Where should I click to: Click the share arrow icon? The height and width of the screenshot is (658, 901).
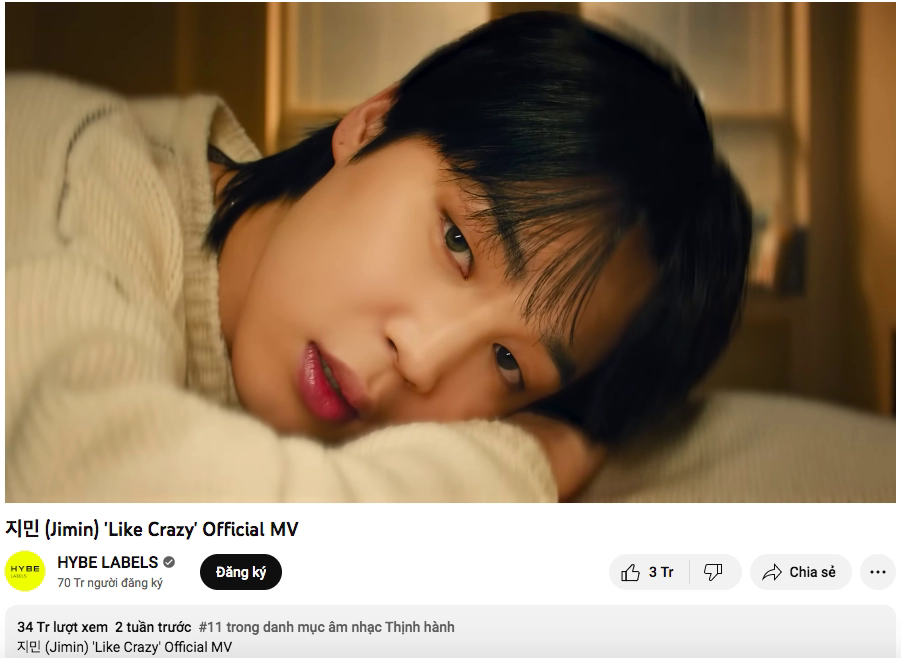coord(772,572)
